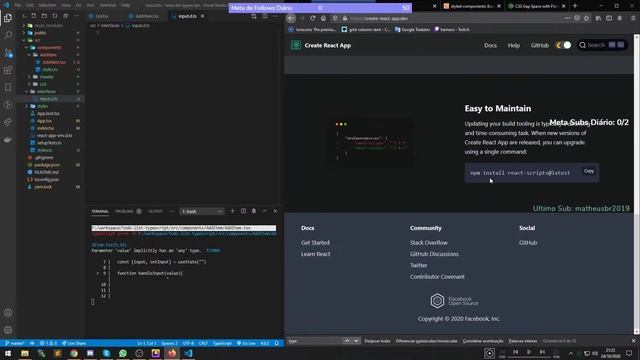Open List.tsx editor tab
Screen dimensions: 640x360
102,16
